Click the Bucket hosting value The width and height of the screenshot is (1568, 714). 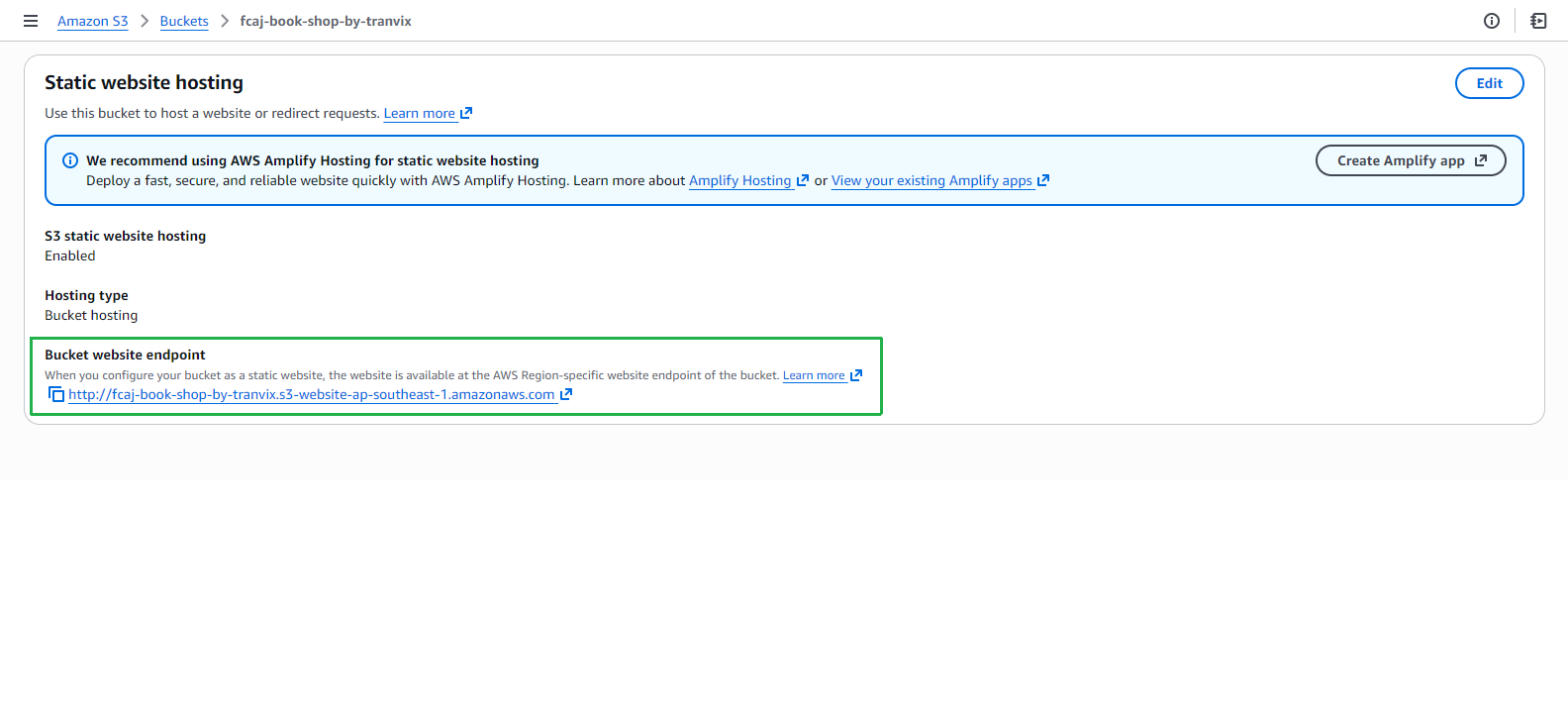coord(91,315)
